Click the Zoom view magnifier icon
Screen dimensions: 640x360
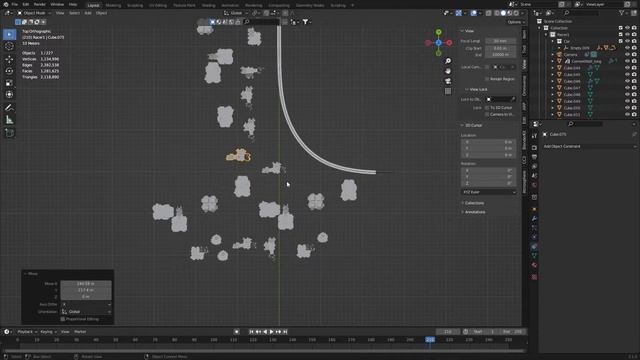coord(448,61)
